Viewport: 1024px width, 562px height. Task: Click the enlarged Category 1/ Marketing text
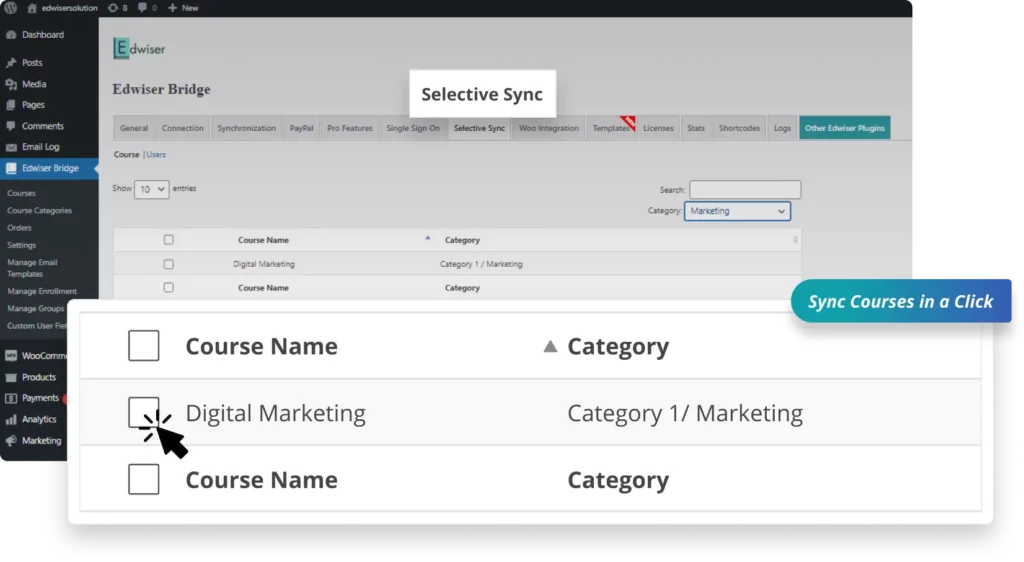click(685, 413)
